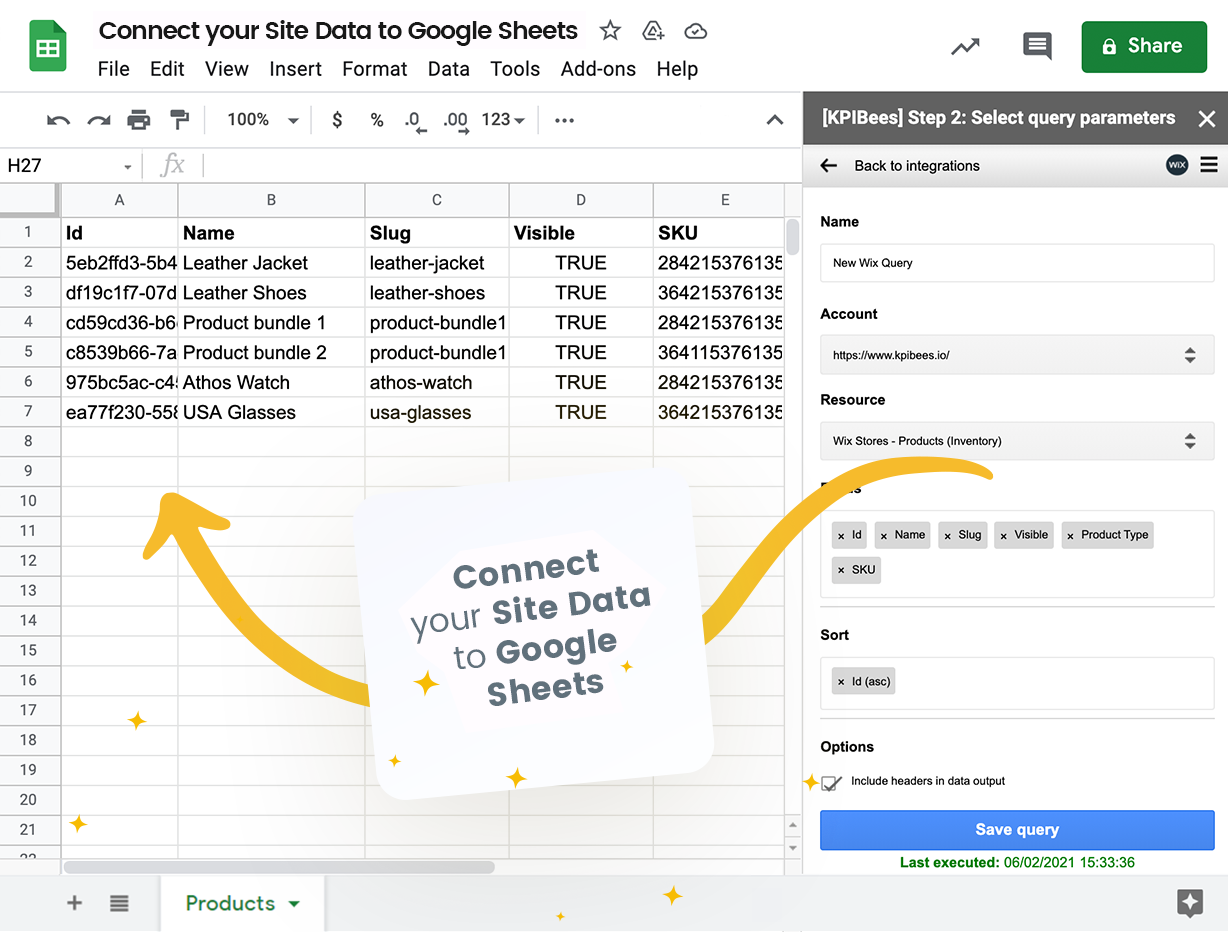Remove the Id (asc) sort tag
The height and width of the screenshot is (932, 1228).
tap(841, 683)
